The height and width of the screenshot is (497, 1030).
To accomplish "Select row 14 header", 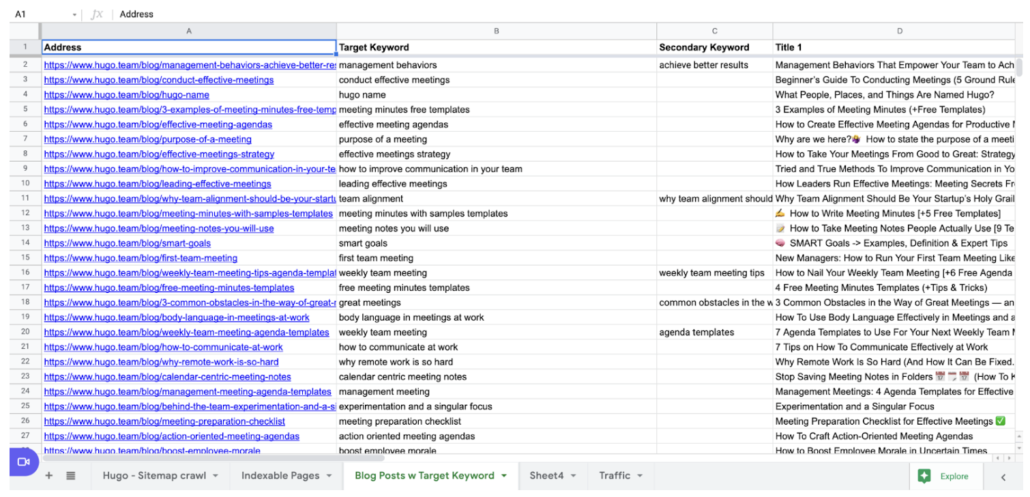I will tap(25, 243).
